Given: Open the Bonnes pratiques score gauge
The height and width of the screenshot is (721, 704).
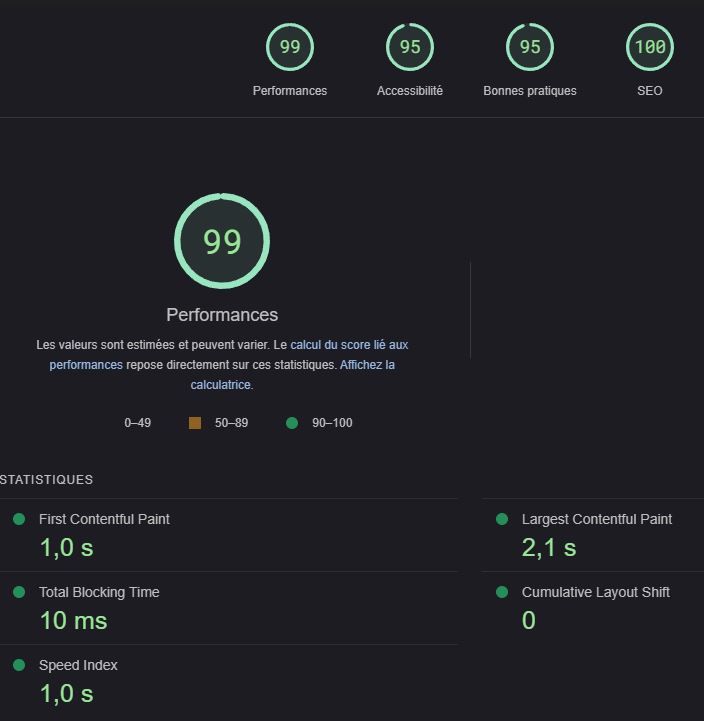Looking at the screenshot, I should click(530, 47).
